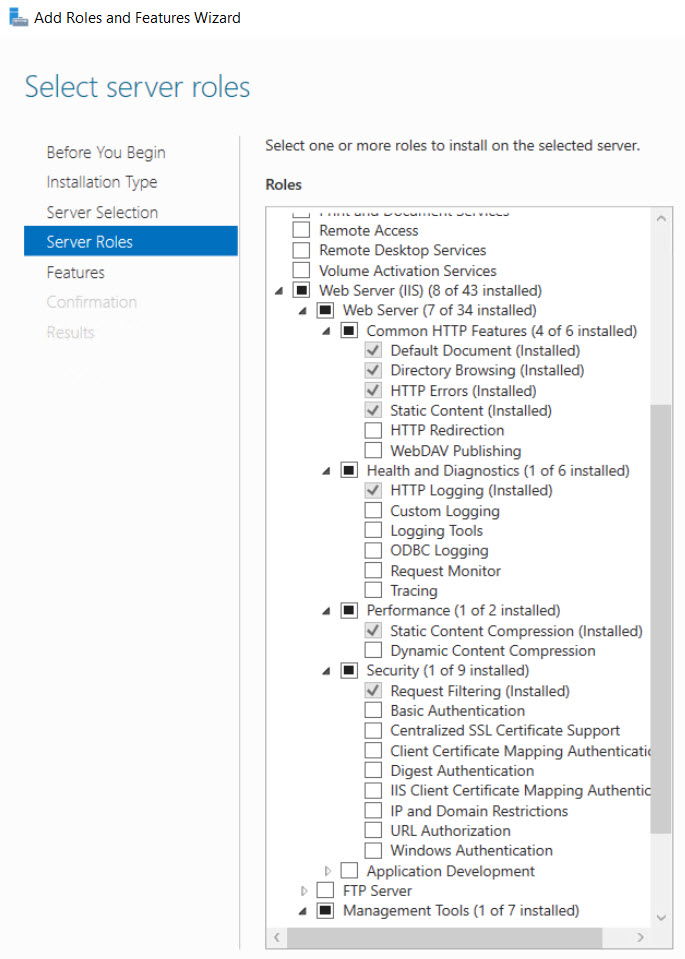Go to the Before You Begin step

click(106, 152)
